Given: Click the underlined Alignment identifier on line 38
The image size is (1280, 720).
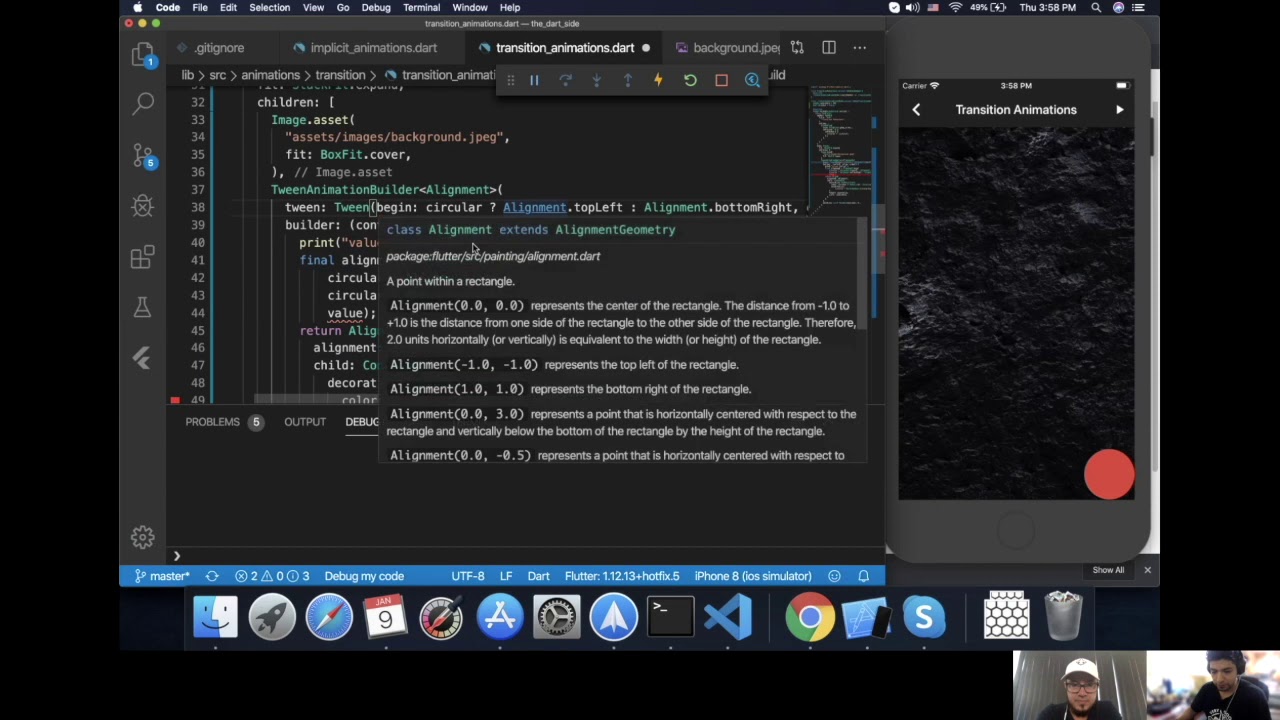Looking at the screenshot, I should click(x=534, y=207).
